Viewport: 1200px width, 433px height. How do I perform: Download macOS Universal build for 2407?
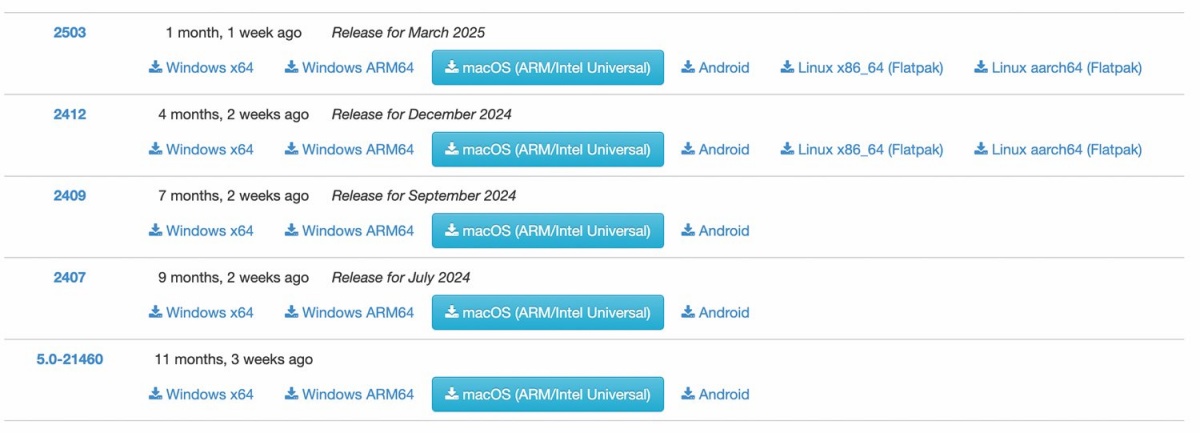[x=548, y=312]
